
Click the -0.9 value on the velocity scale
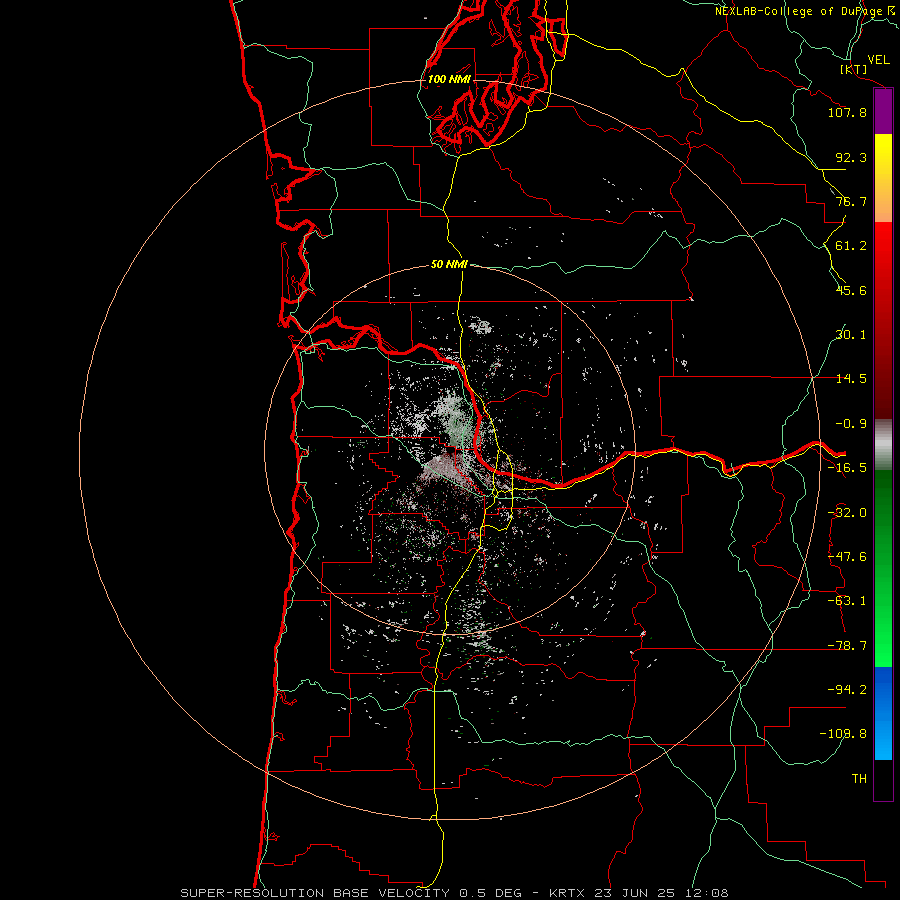click(851, 424)
